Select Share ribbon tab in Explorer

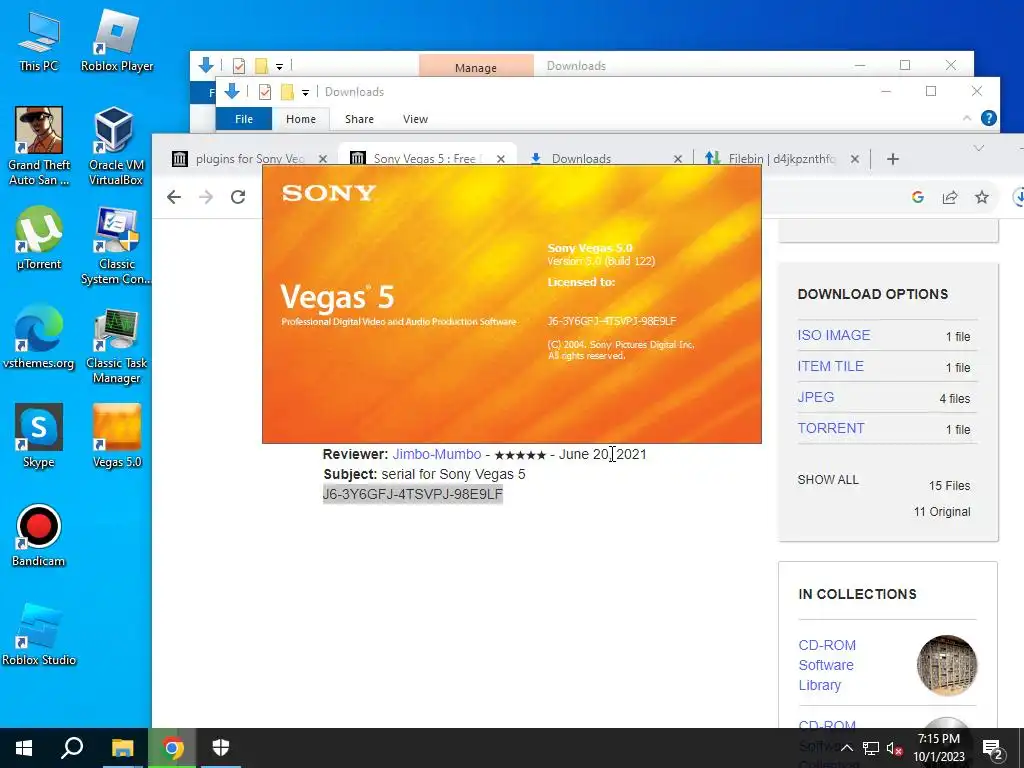359,119
